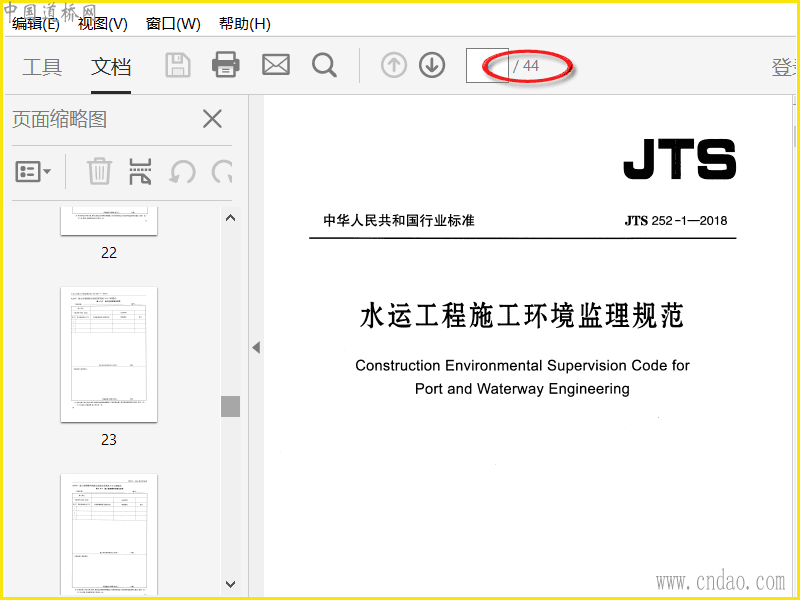The height and width of the screenshot is (600, 800).
Task: Switch to the 文档 tab
Action: click(111, 67)
